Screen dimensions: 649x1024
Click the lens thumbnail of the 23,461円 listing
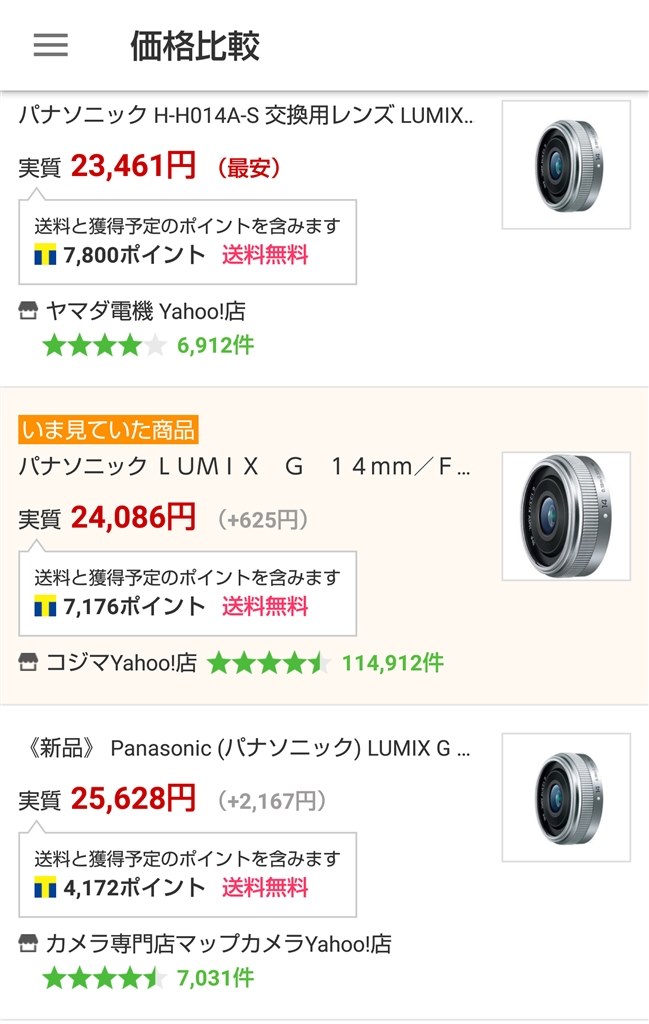click(x=566, y=165)
